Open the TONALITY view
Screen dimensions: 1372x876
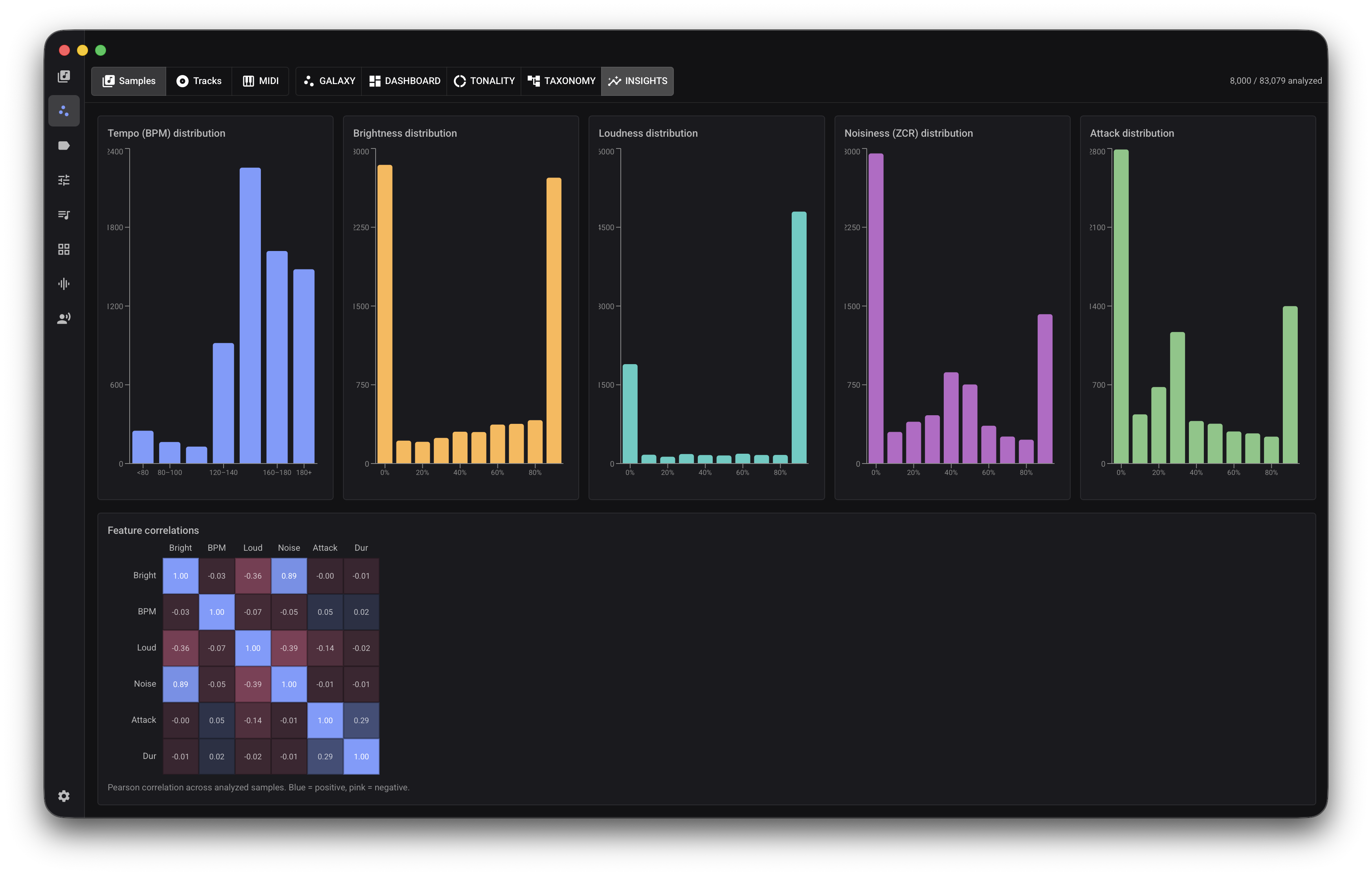tap(484, 81)
